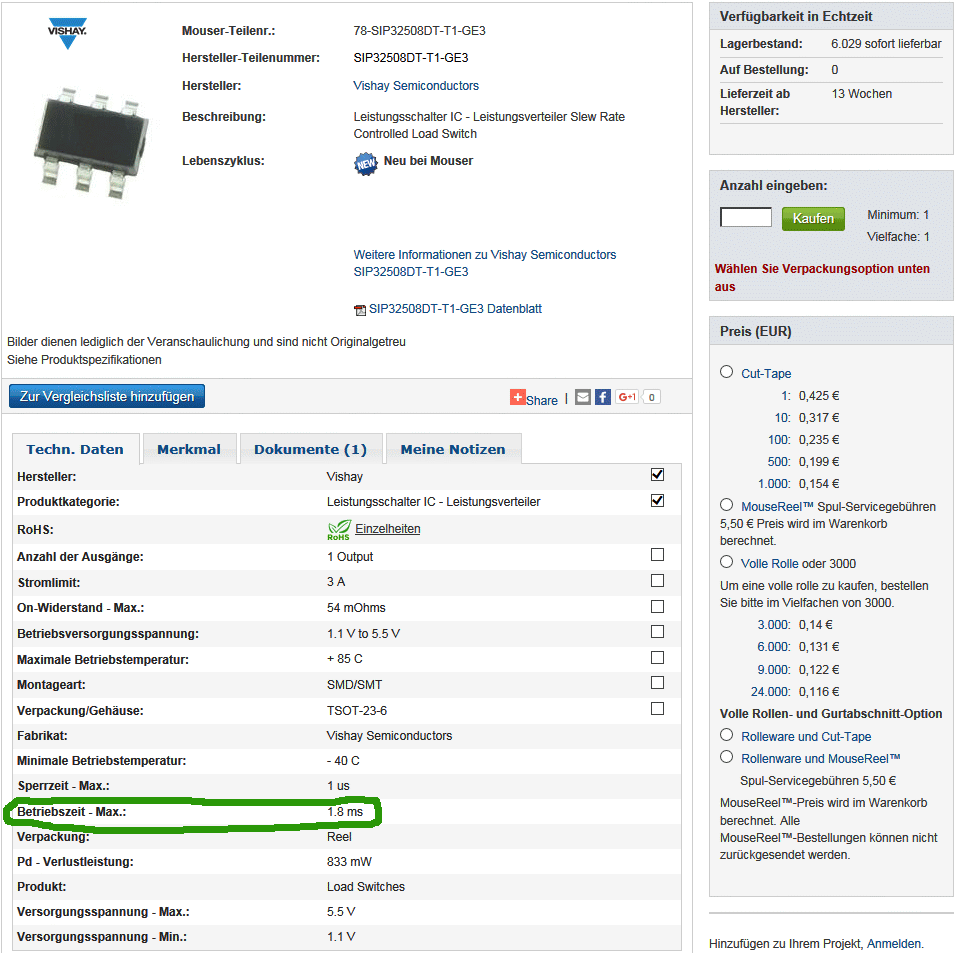
Task: Uncheck the Hersteller Vishay checkbox
Action: click(x=657, y=475)
